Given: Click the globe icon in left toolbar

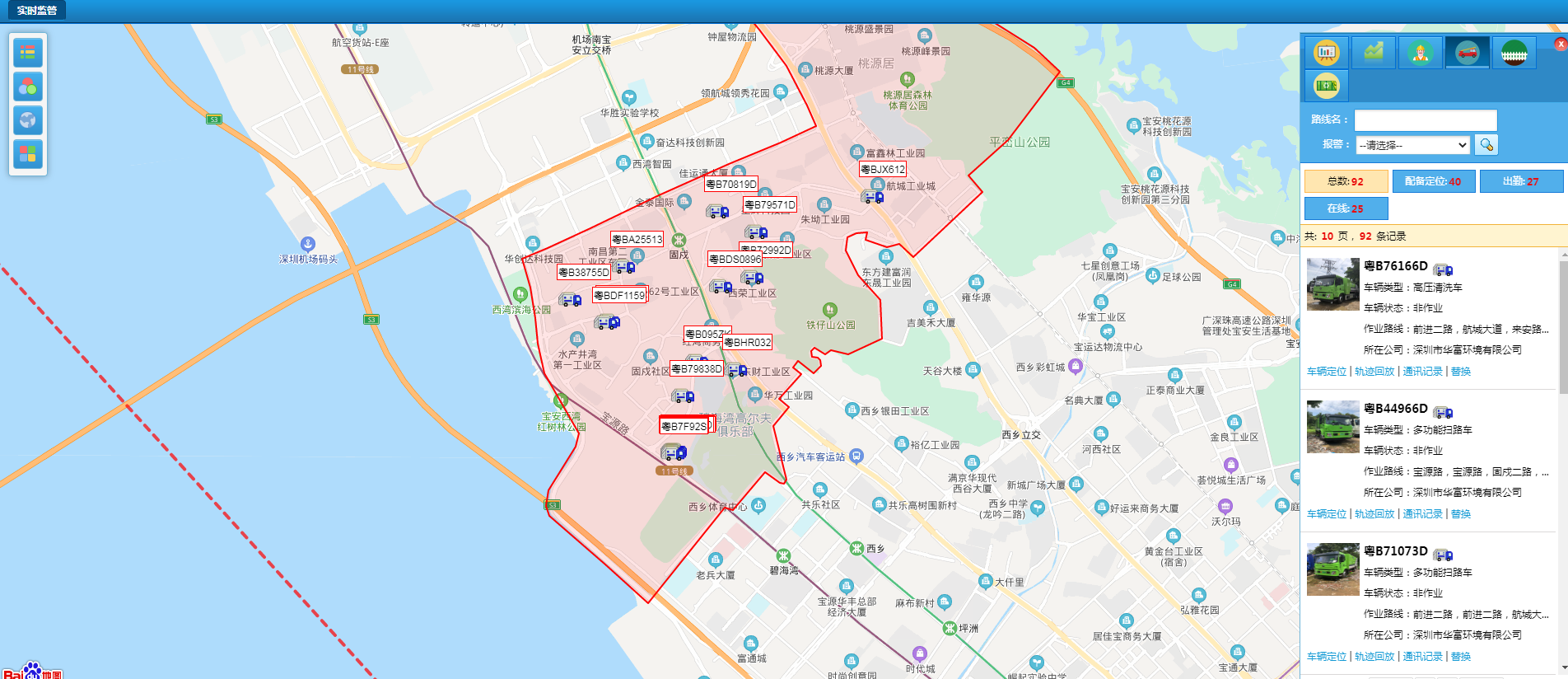Looking at the screenshot, I should click(x=28, y=120).
